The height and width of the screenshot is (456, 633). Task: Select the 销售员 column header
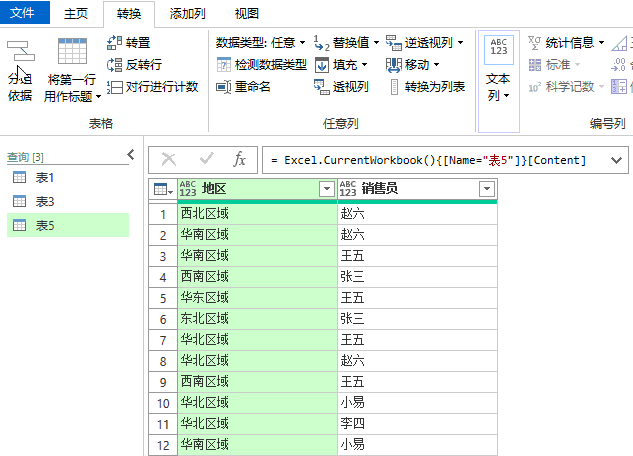tap(417, 188)
